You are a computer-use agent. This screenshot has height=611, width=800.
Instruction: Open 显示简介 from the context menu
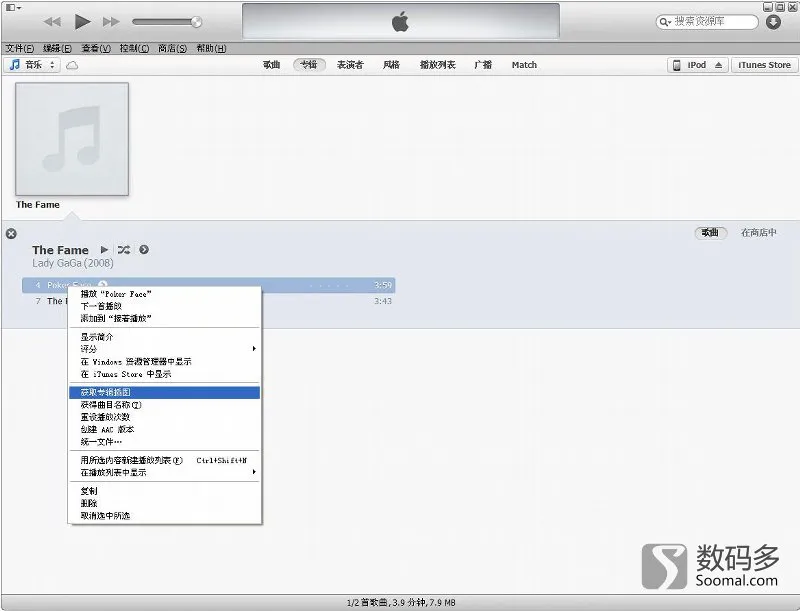coord(164,337)
